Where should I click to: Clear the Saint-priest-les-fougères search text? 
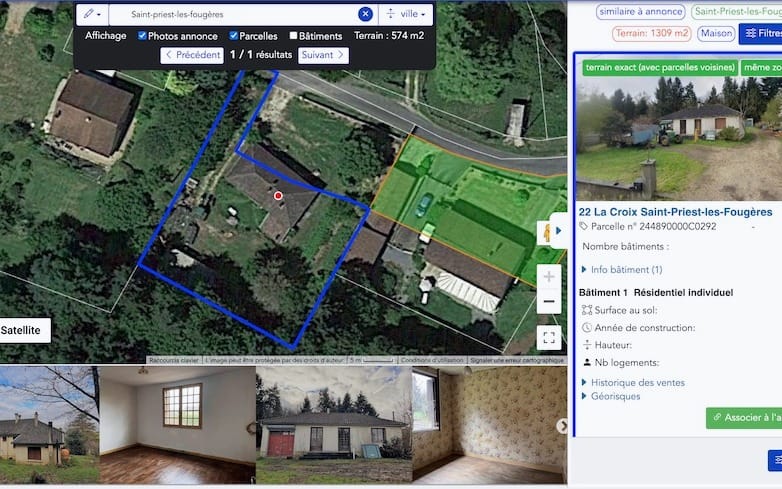pos(365,14)
